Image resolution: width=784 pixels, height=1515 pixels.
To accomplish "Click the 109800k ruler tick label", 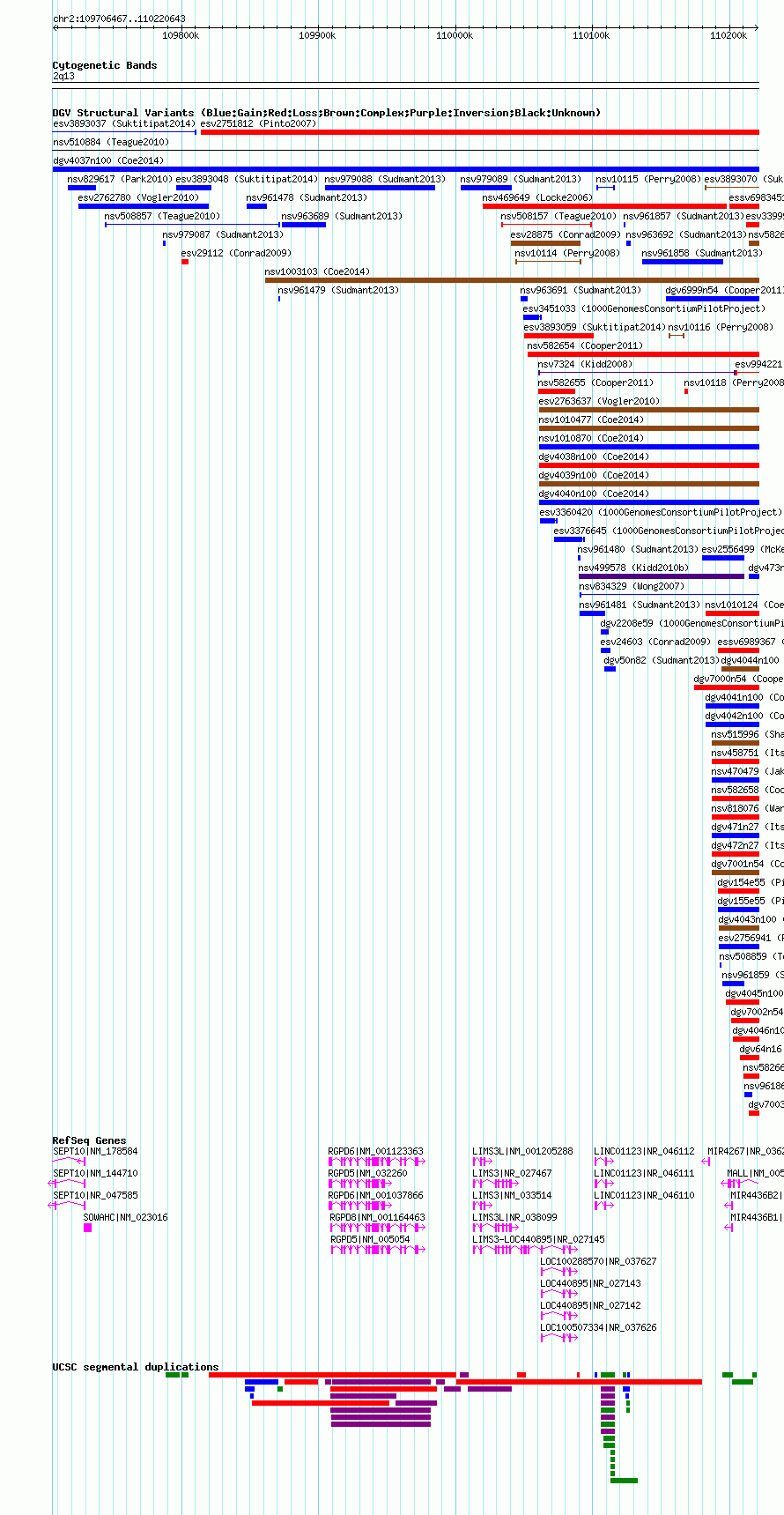I will [x=181, y=35].
